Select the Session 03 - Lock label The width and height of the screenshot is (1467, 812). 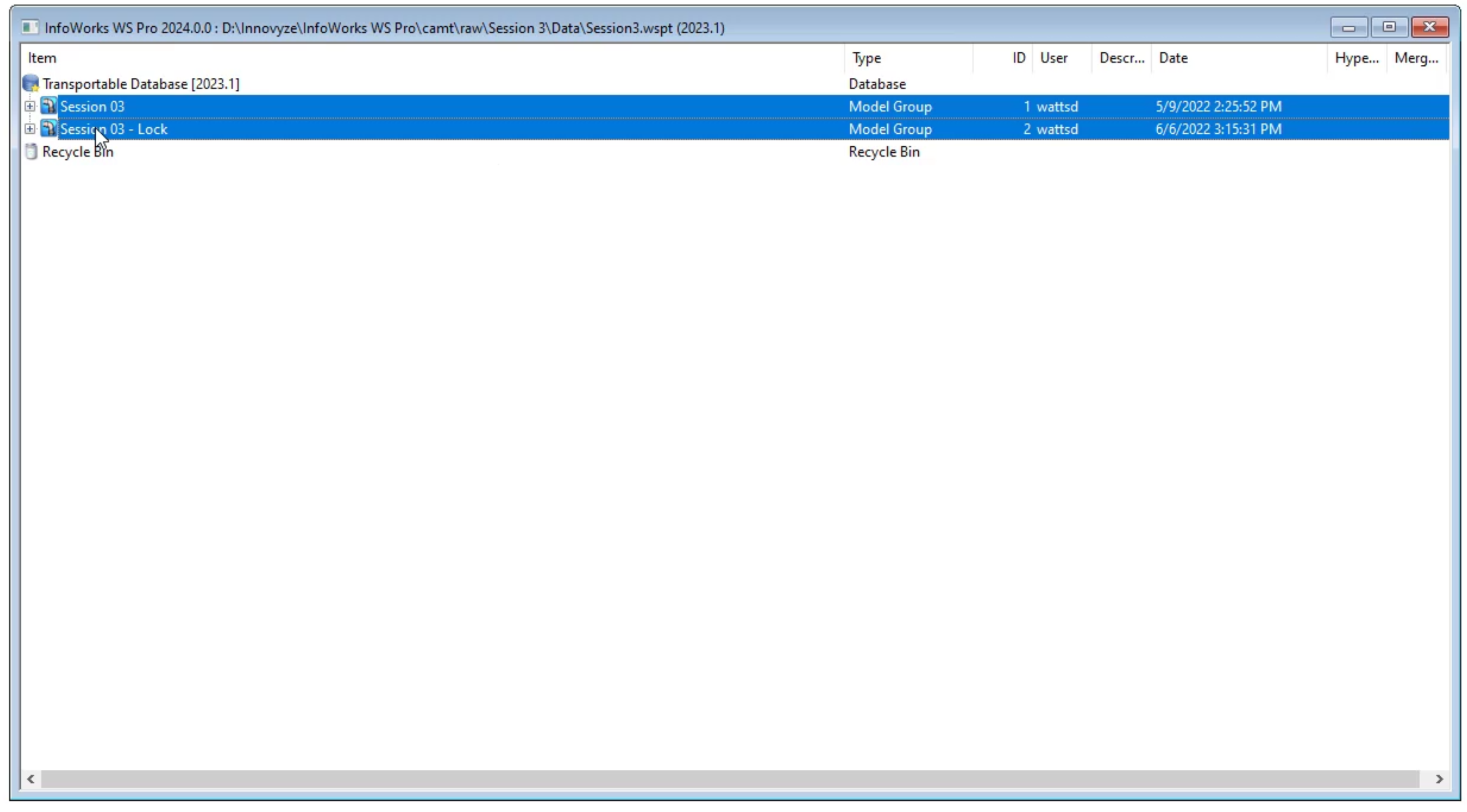114,129
